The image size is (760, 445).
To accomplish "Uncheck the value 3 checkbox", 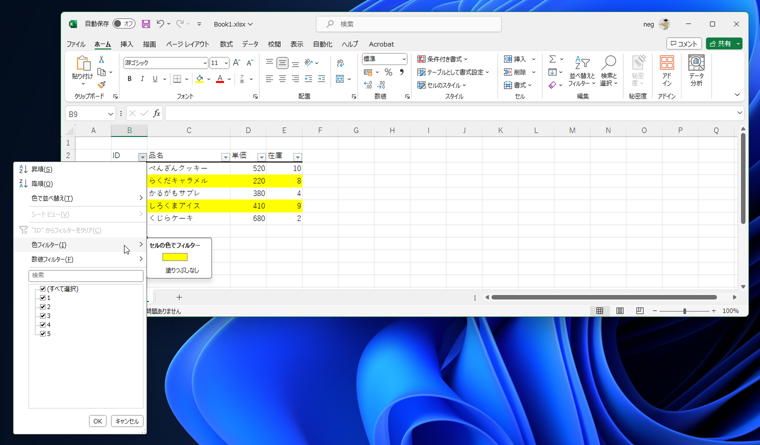I will click(43, 316).
